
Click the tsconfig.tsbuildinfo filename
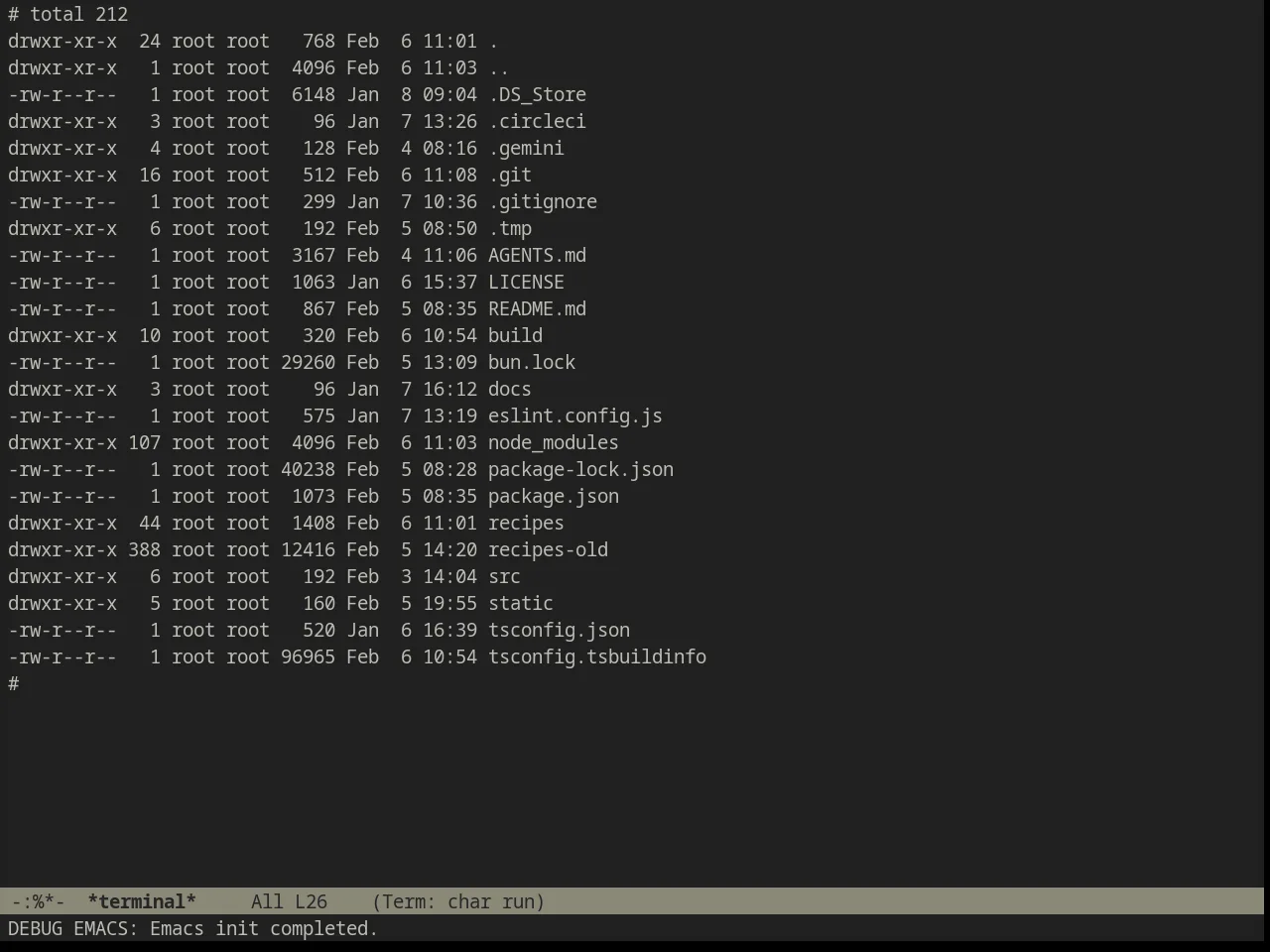(596, 656)
